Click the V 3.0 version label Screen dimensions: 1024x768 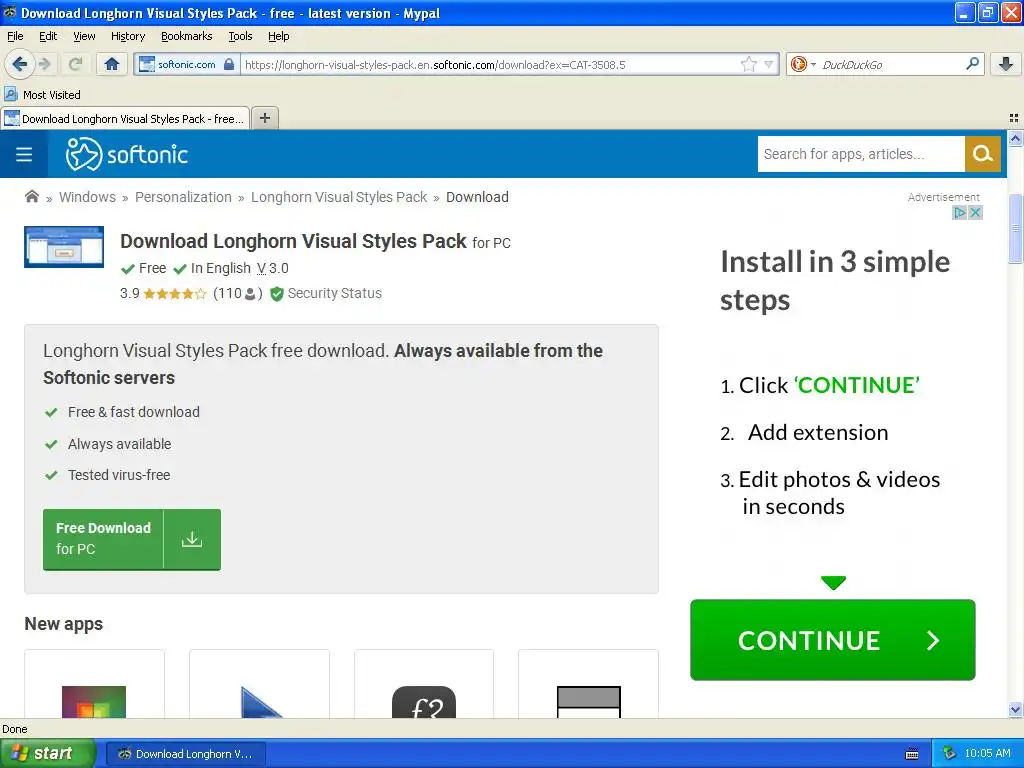click(x=272, y=268)
